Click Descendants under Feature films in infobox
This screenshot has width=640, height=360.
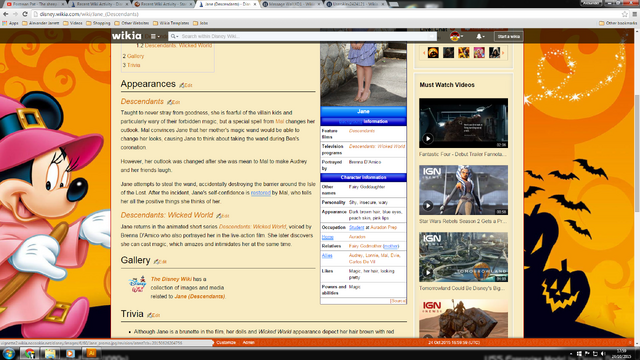(x=362, y=131)
